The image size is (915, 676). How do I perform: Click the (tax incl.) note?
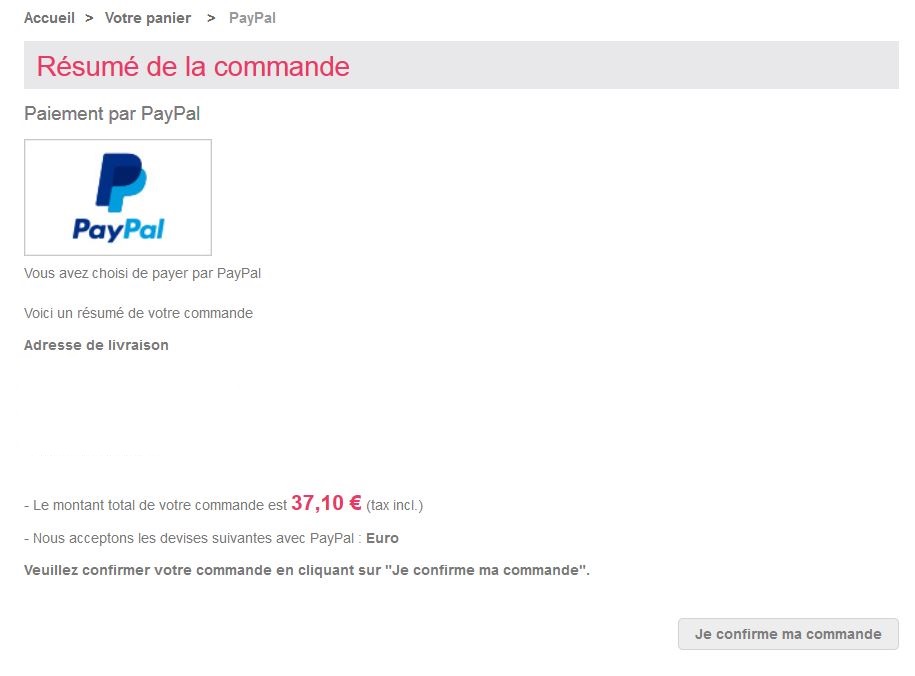[x=394, y=505]
